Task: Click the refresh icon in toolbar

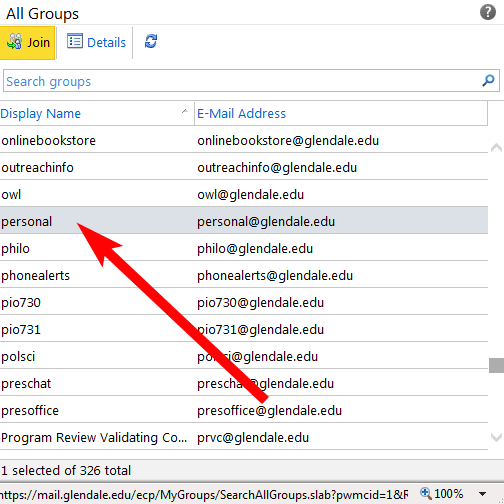Action: pyautogui.click(x=151, y=41)
